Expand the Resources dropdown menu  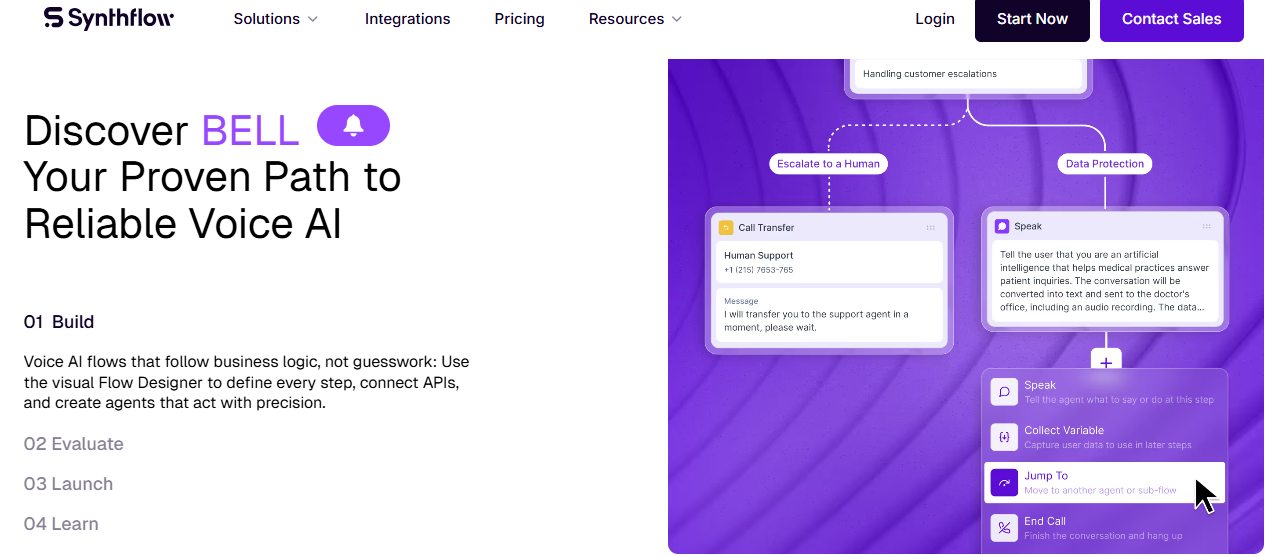(636, 19)
